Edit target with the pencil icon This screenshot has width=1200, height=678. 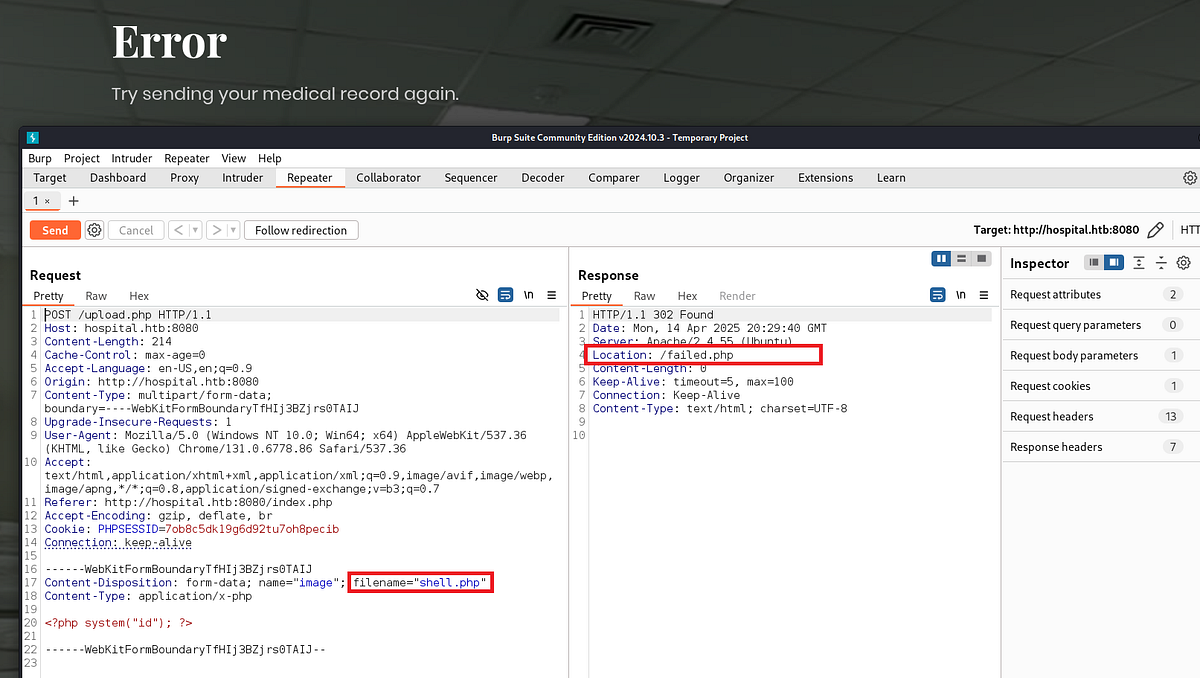(x=1155, y=230)
